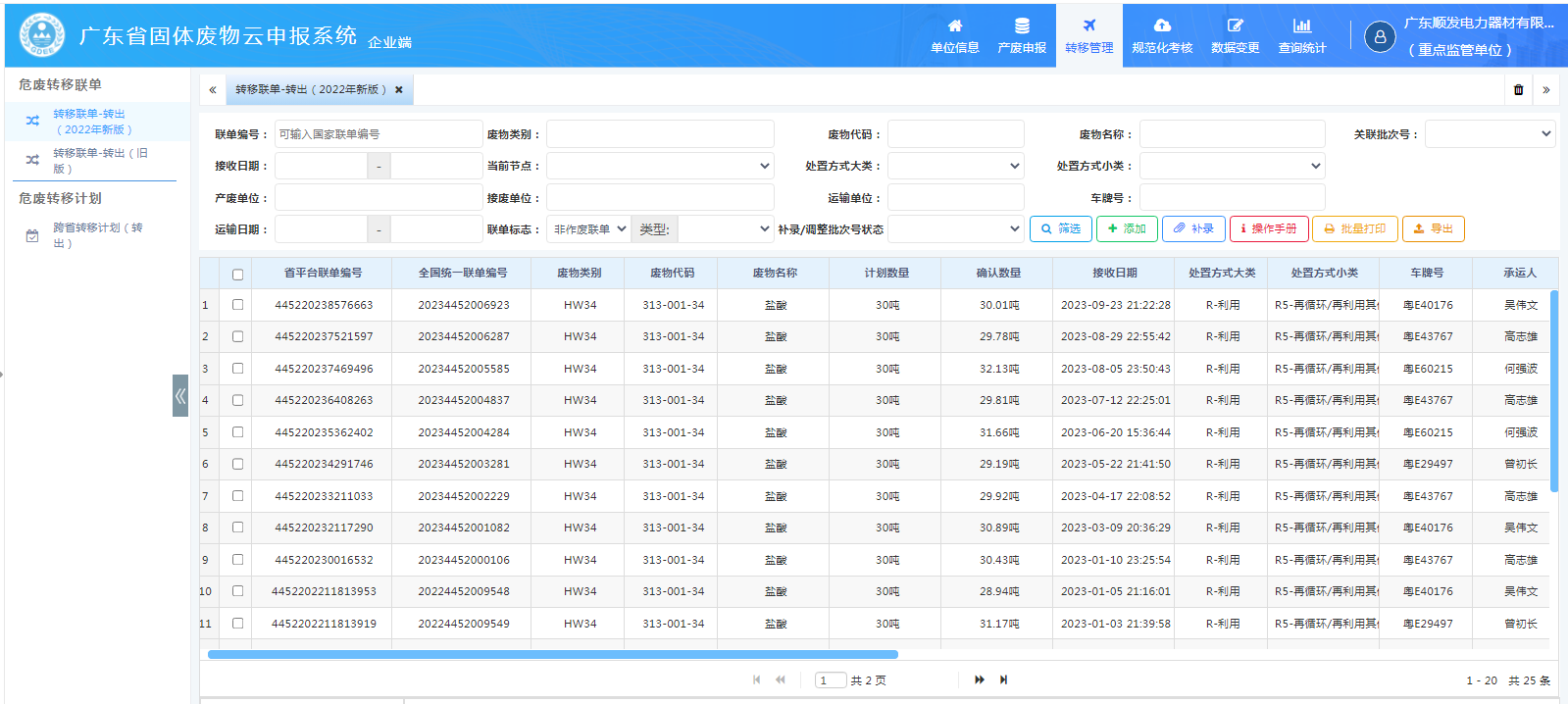Open the 单位信息 home icon
This screenshot has width=1568, height=704.
954,26
